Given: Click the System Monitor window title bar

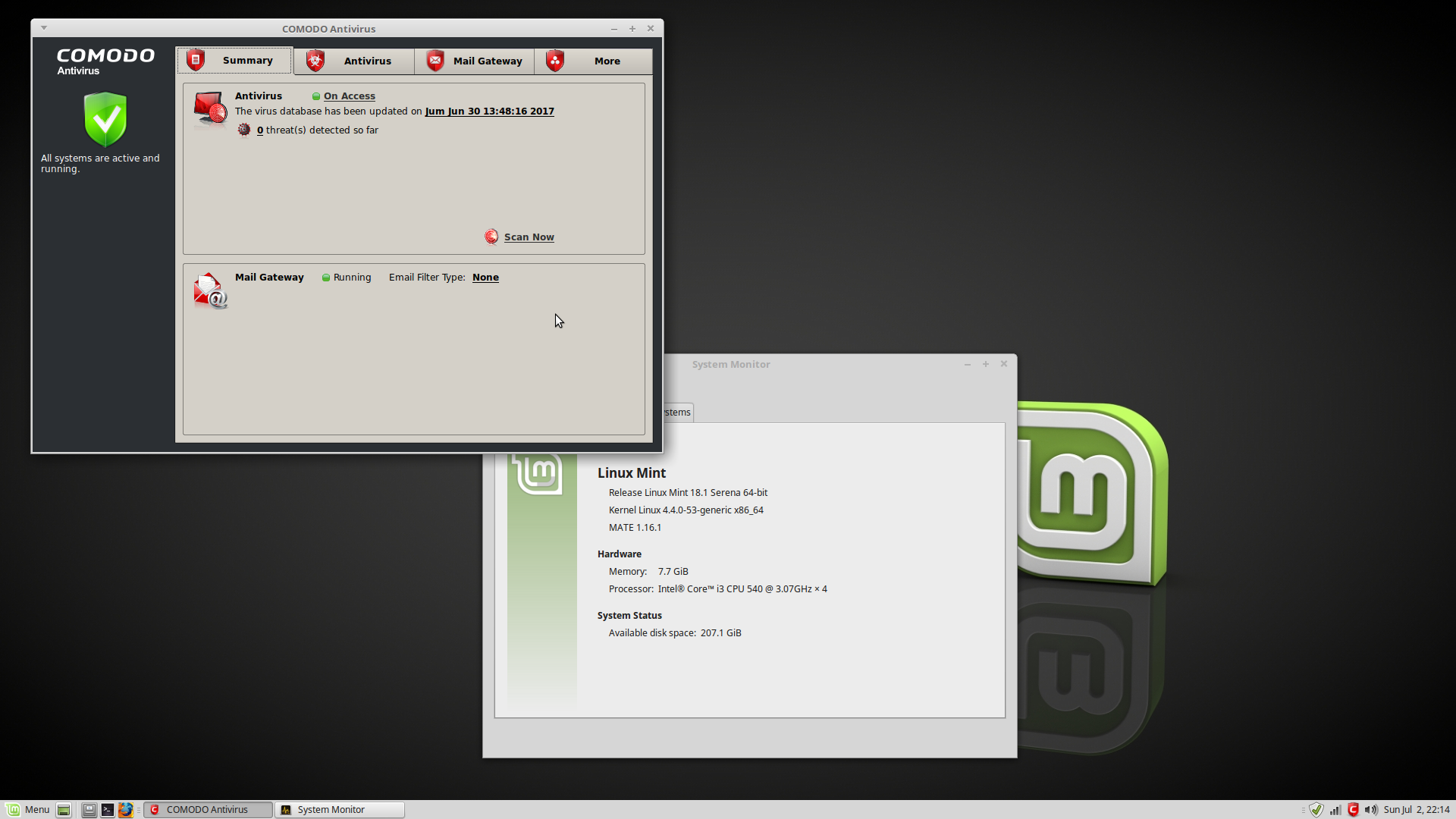Looking at the screenshot, I should click(731, 365).
